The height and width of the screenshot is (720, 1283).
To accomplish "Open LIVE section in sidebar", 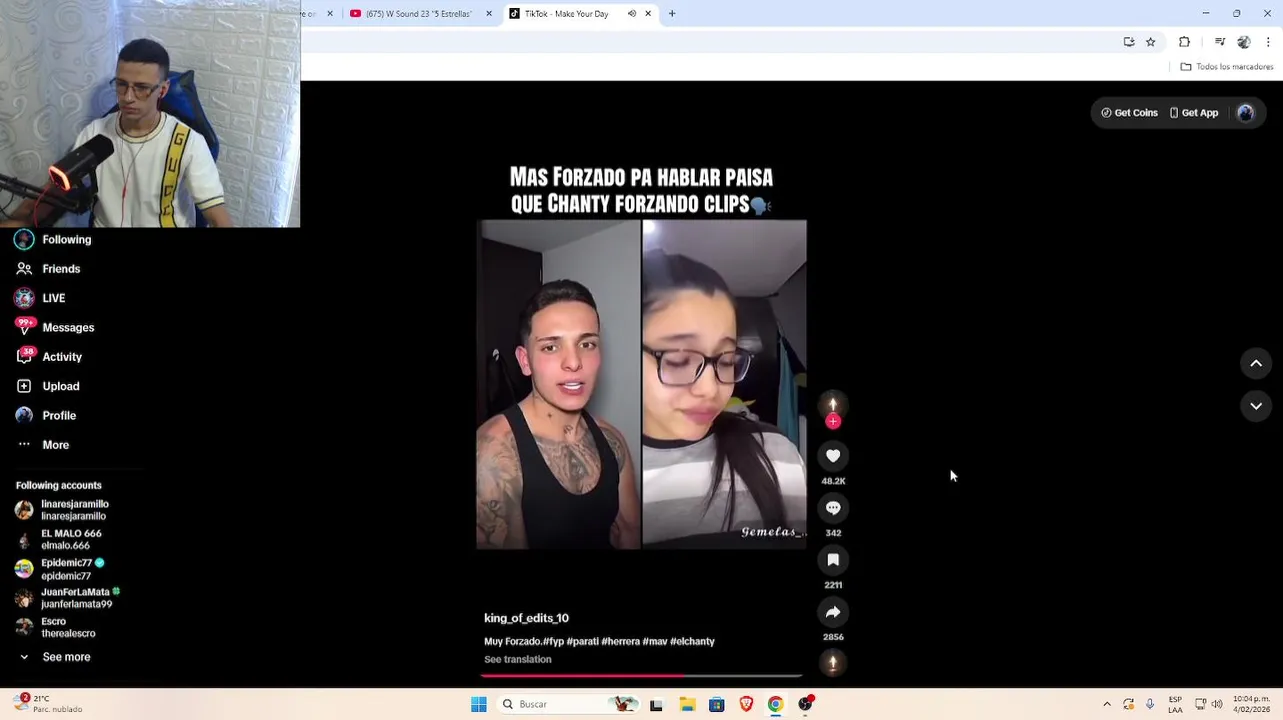I will click(x=40, y=298).
